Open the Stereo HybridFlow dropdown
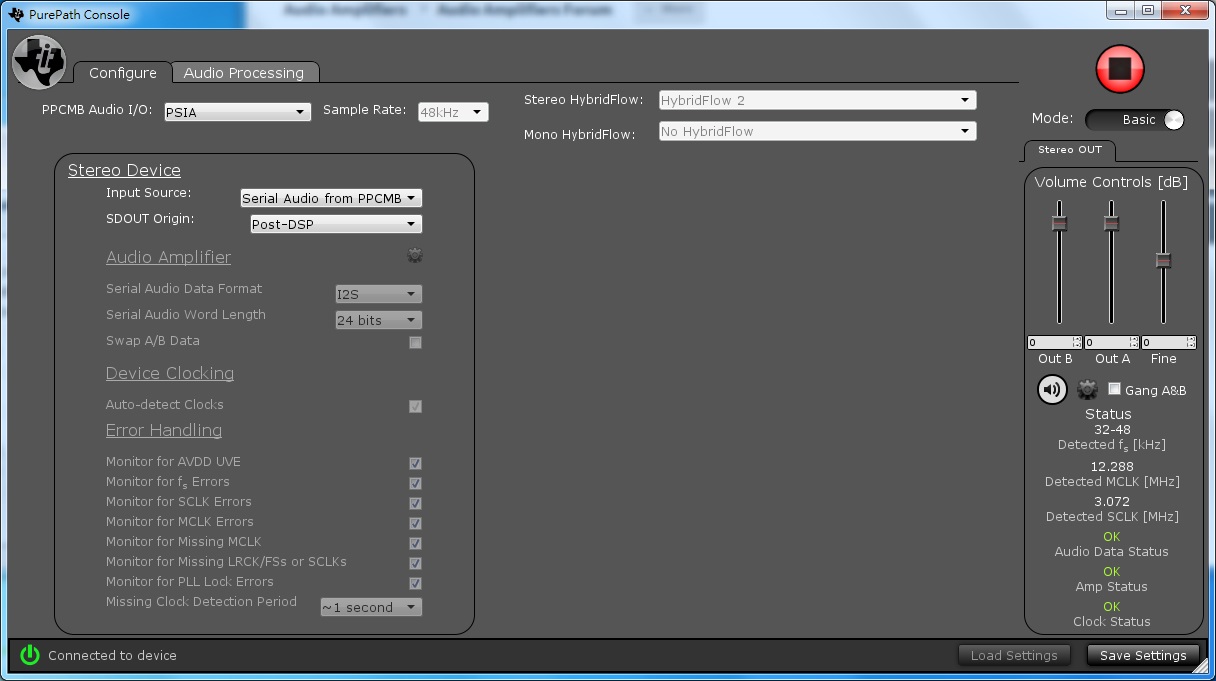 click(x=817, y=100)
